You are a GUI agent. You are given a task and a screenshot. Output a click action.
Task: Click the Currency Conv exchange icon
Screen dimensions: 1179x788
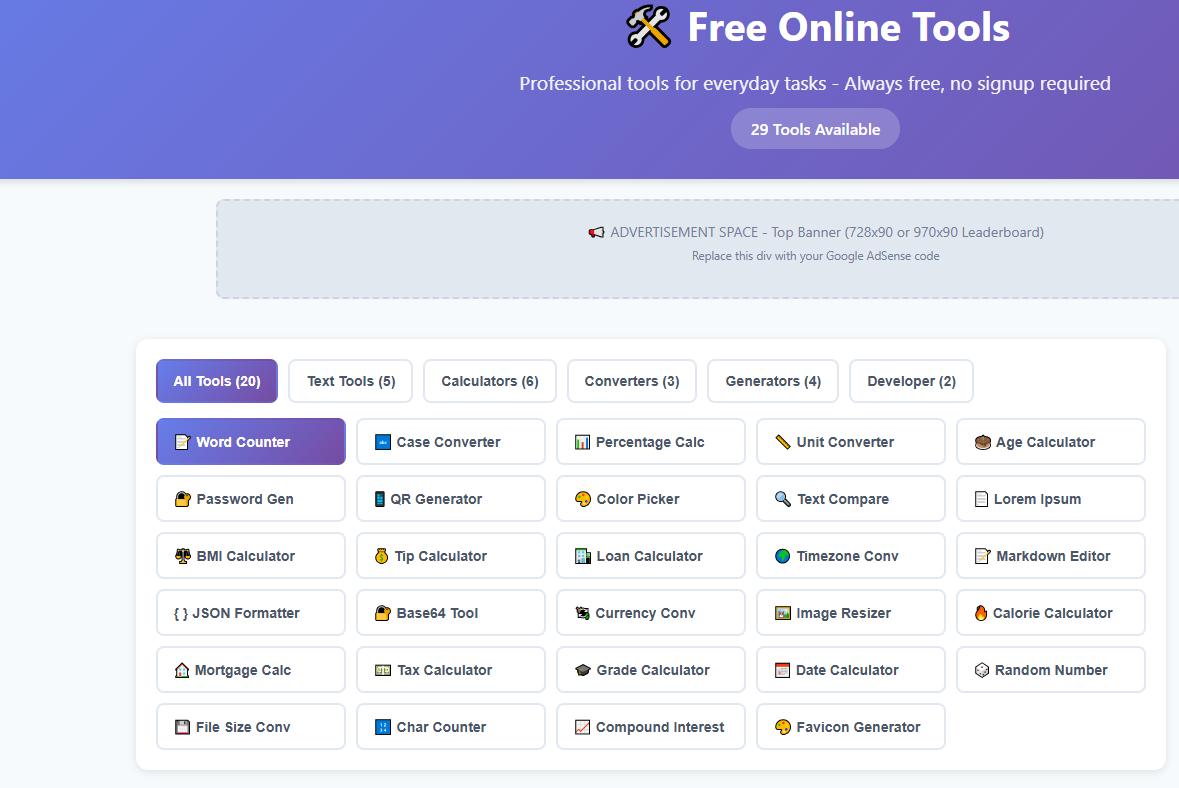point(583,612)
